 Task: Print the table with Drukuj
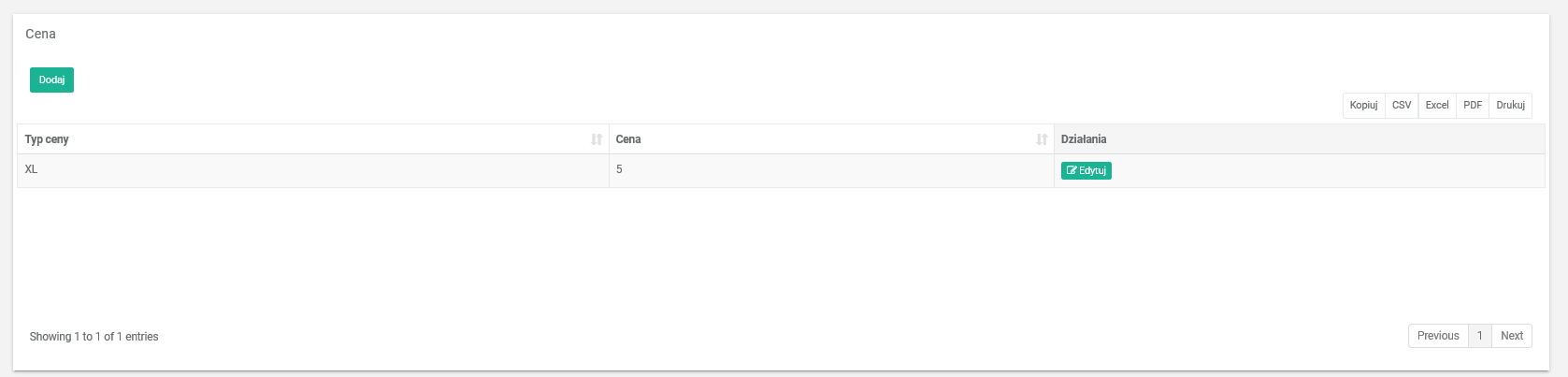[x=1510, y=106]
